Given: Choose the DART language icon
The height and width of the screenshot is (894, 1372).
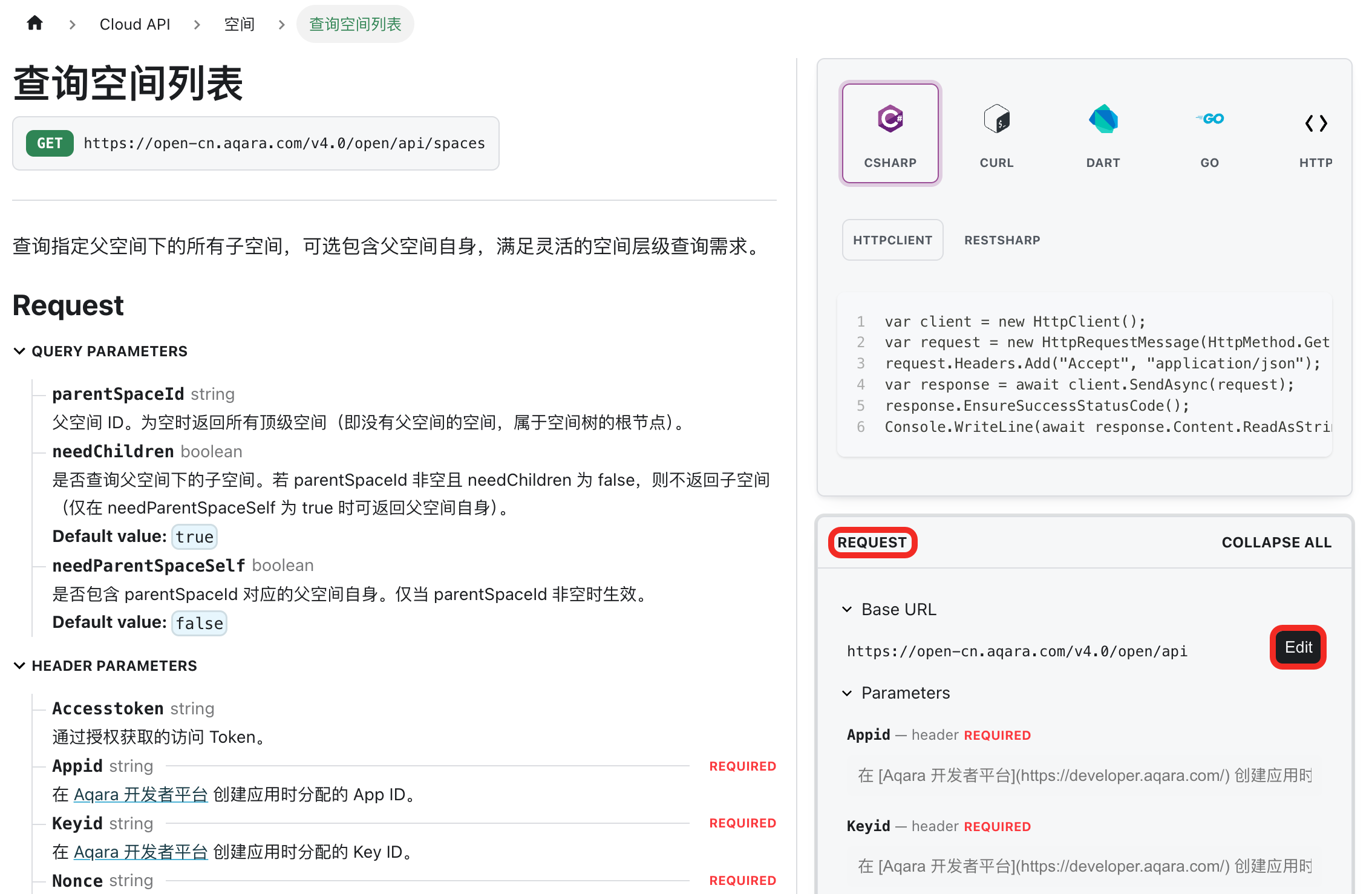Looking at the screenshot, I should pos(1103,119).
